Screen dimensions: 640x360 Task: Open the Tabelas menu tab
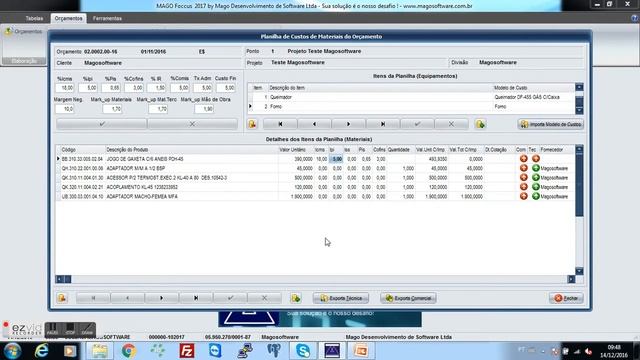click(x=34, y=18)
